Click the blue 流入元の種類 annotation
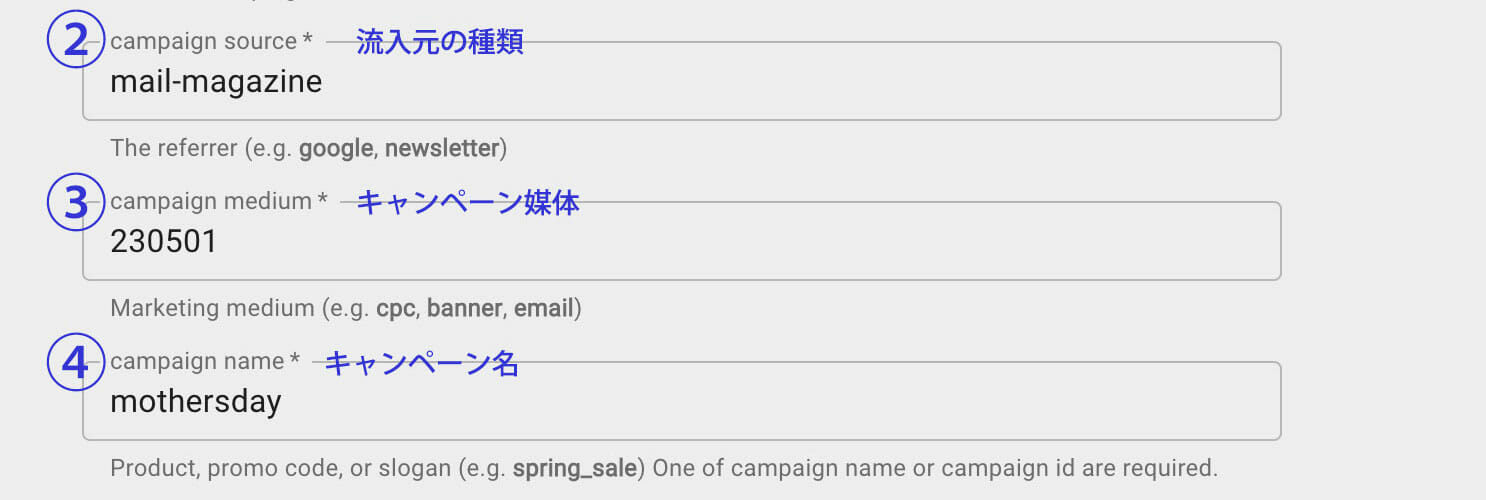 440,42
